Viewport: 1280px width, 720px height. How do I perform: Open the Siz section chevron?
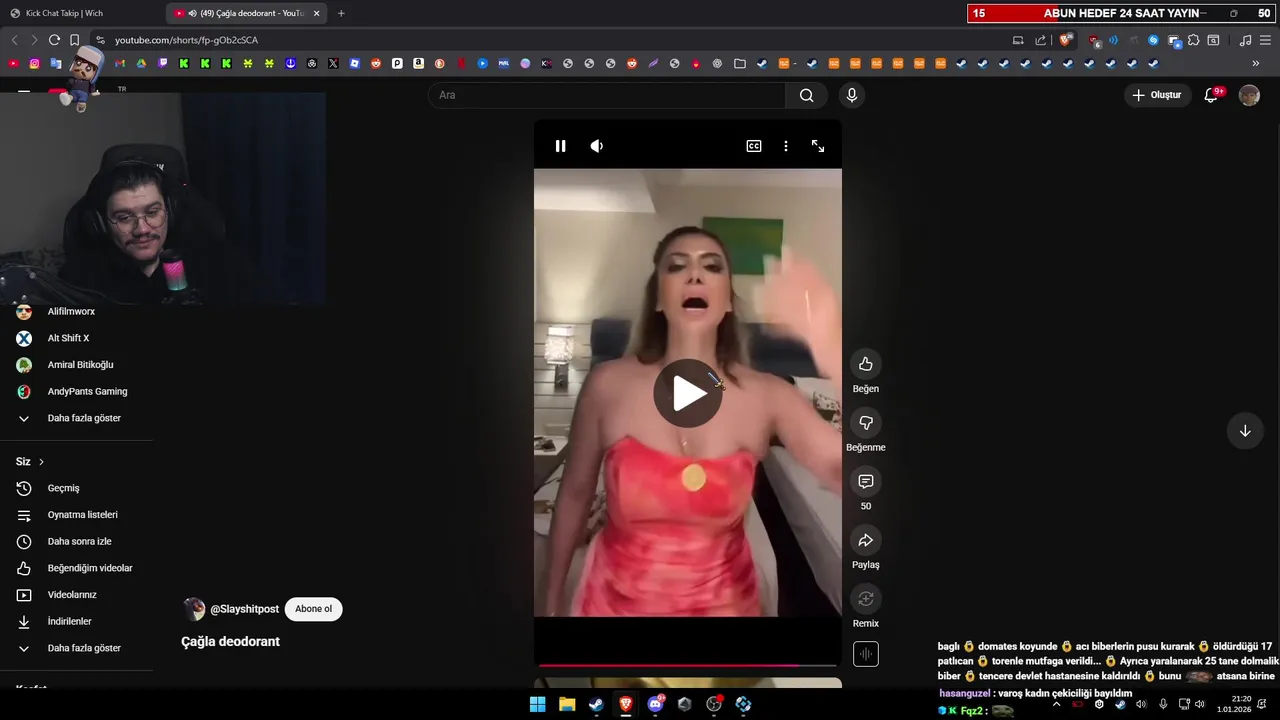[x=41, y=462]
